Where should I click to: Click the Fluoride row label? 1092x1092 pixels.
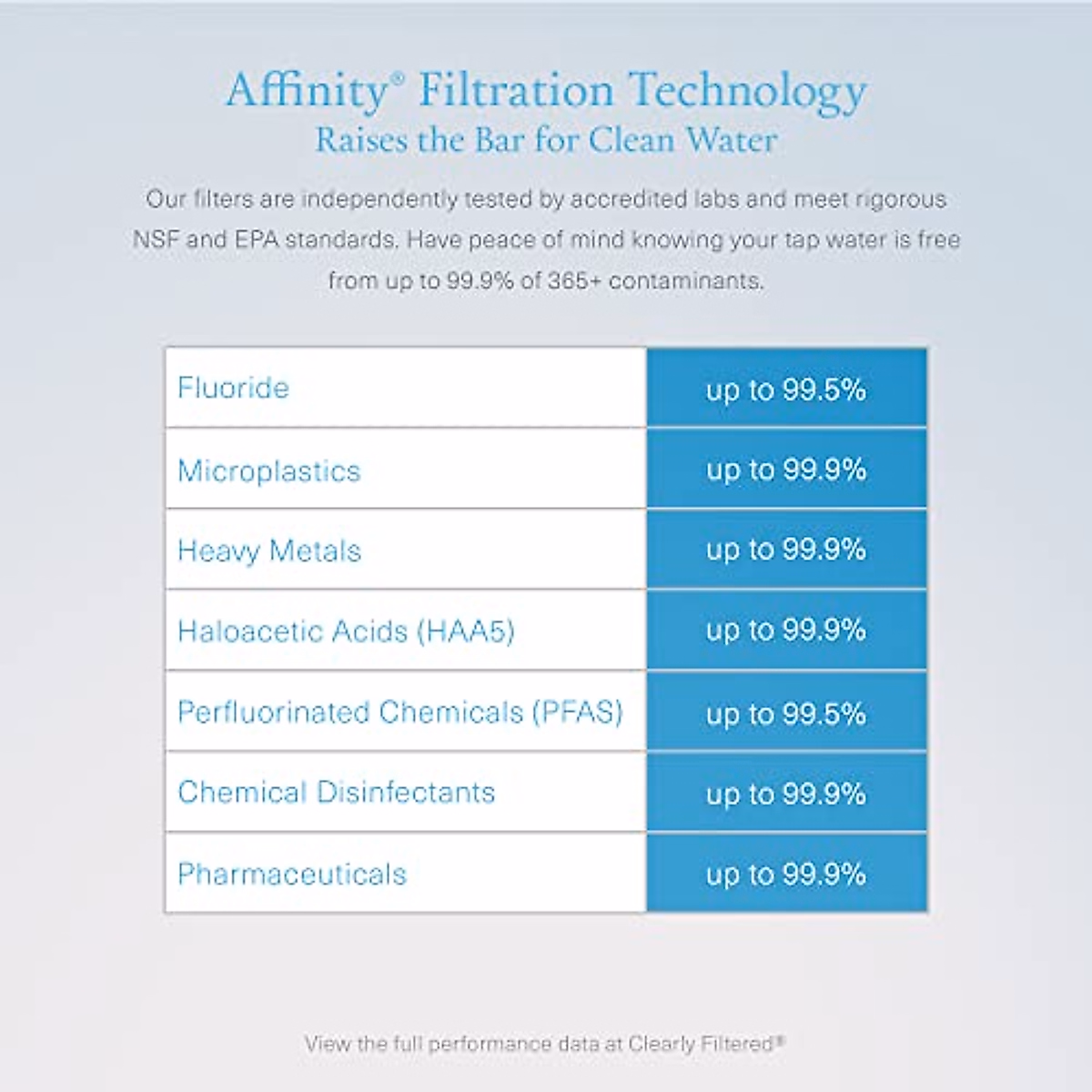(233, 388)
